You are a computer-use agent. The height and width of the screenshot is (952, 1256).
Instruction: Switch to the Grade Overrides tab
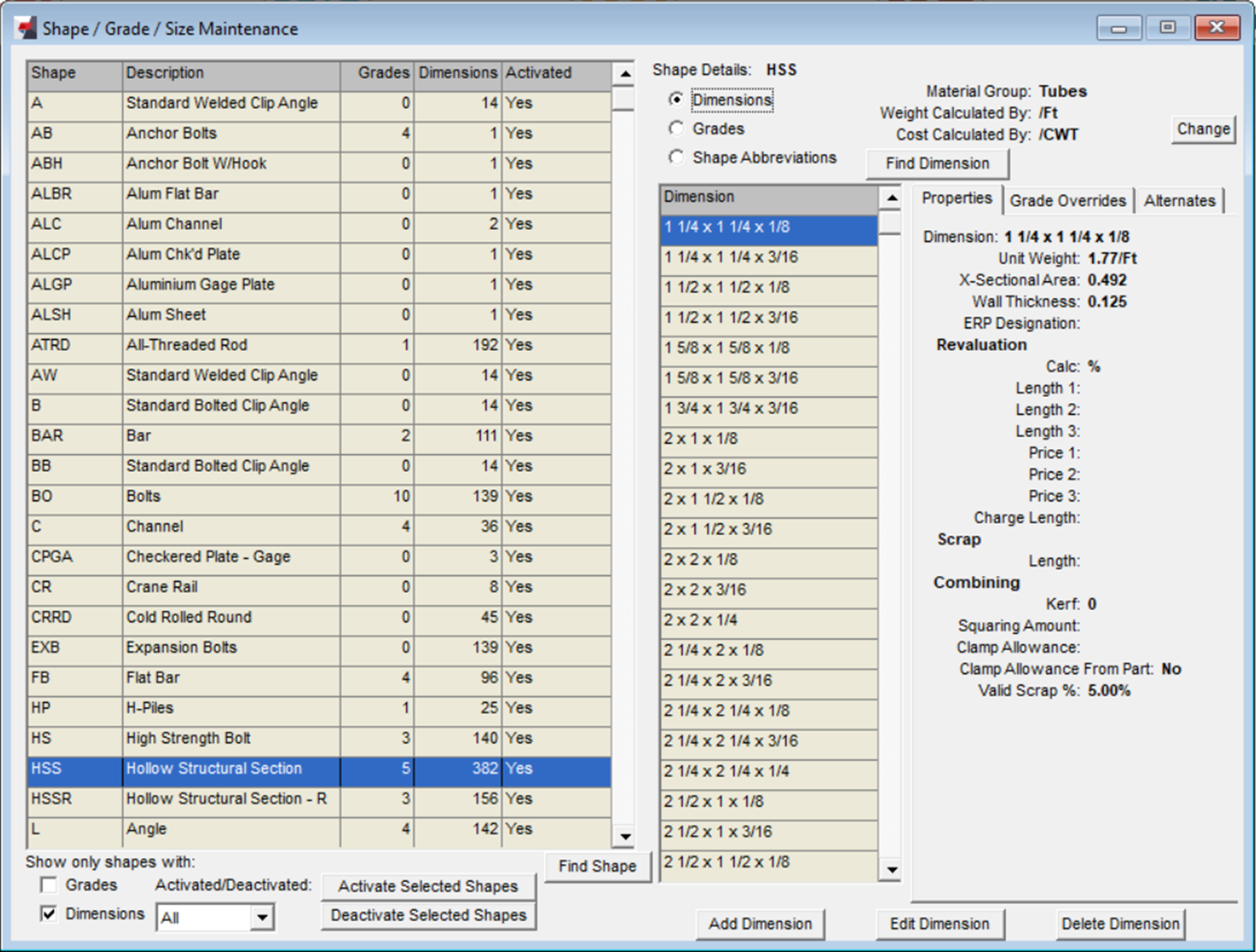[1068, 200]
